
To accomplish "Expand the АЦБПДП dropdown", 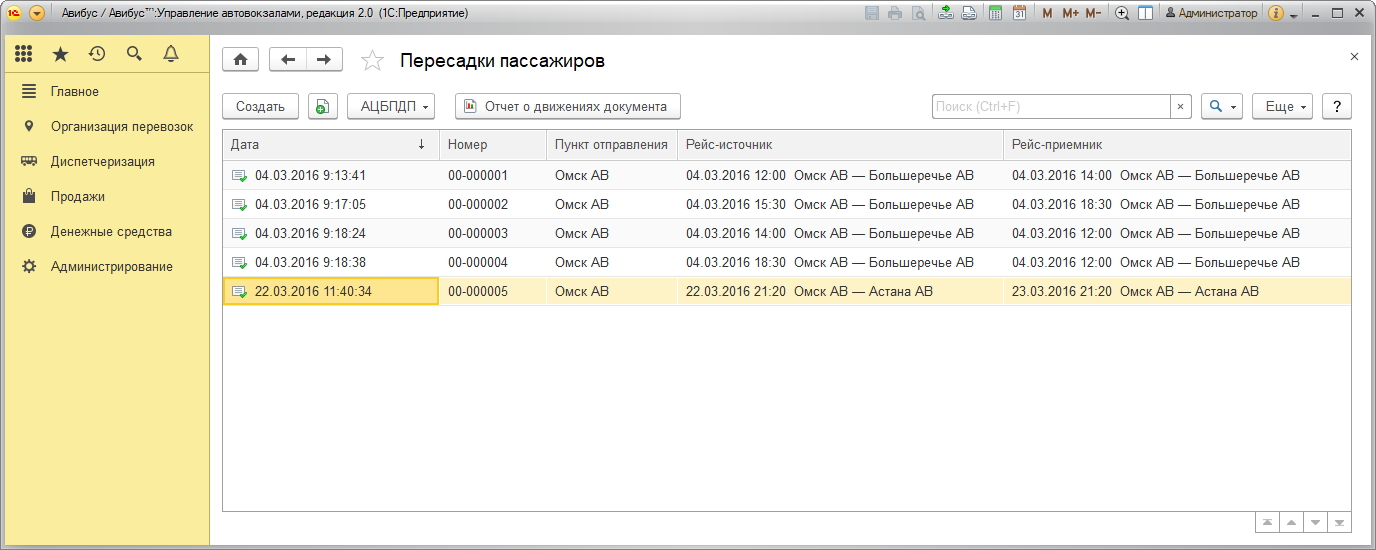I will click(x=391, y=107).
